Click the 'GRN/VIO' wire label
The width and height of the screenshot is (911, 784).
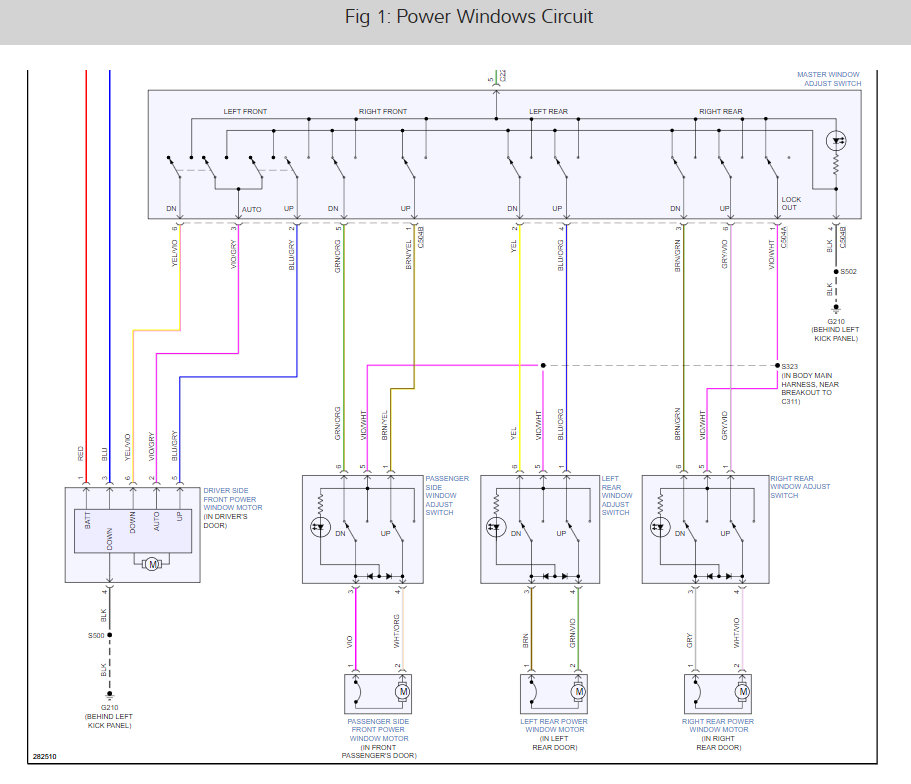(572, 633)
